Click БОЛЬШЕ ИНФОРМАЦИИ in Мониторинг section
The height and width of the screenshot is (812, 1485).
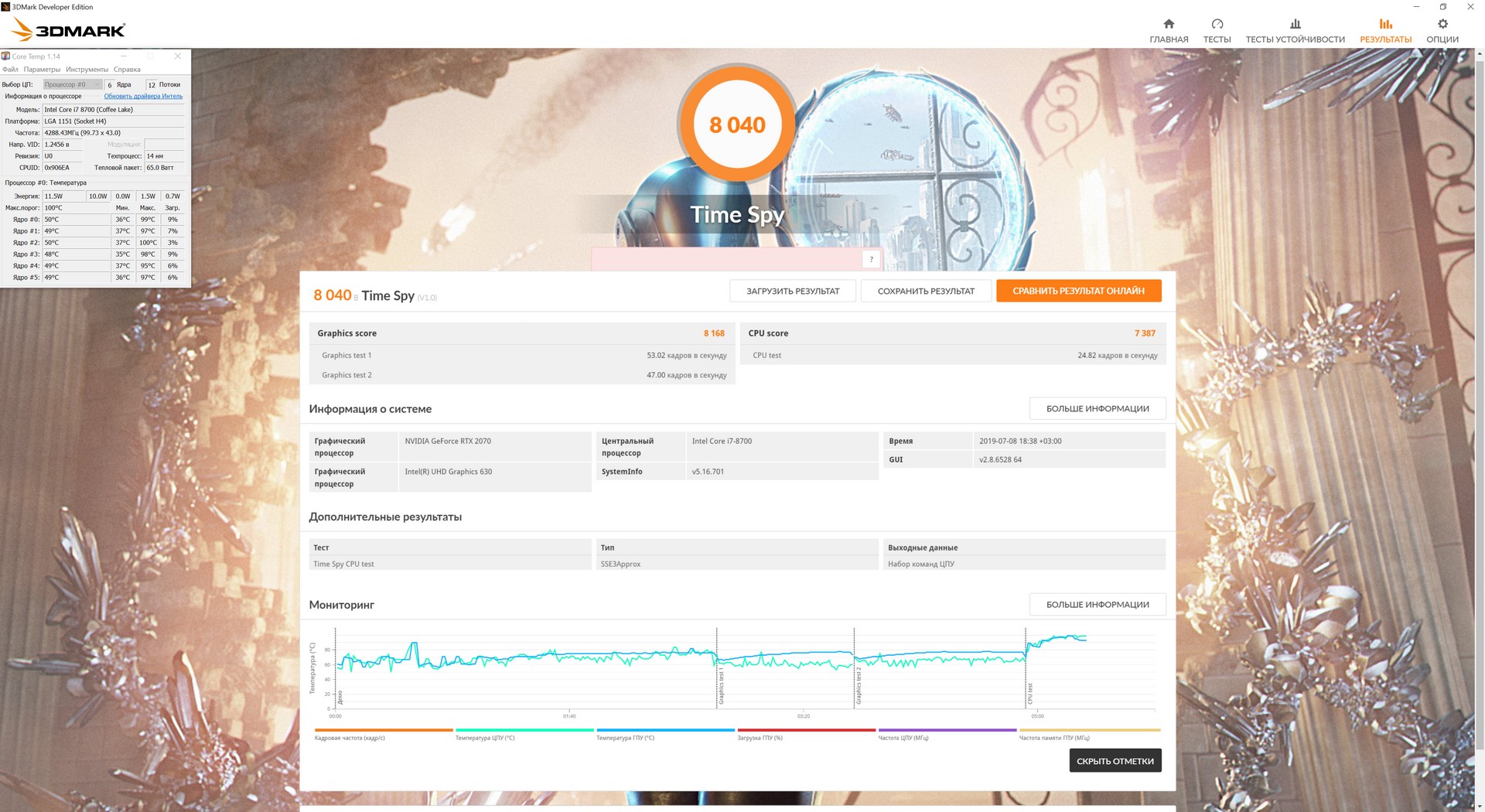(x=1098, y=605)
